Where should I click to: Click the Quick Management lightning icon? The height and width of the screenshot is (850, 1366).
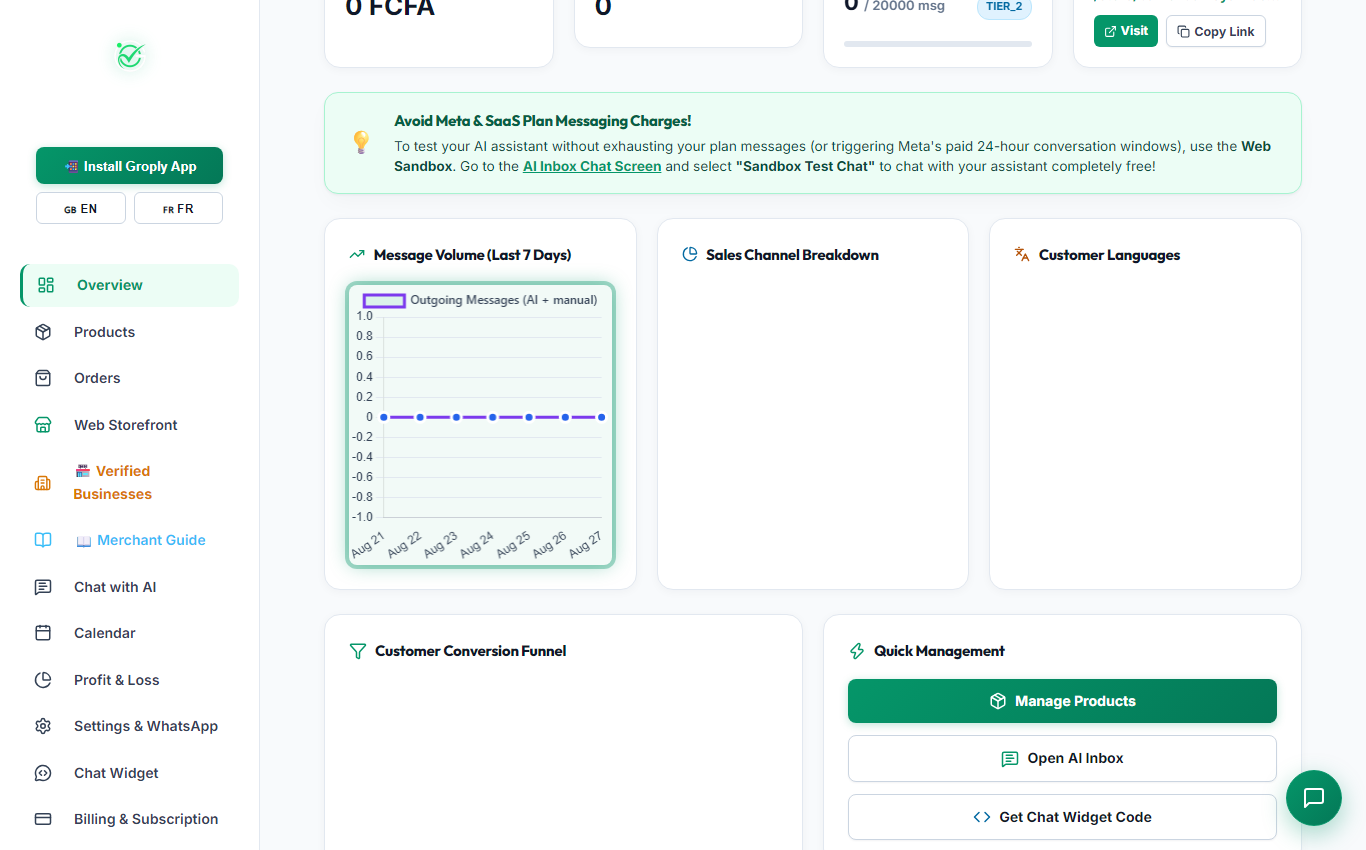tap(857, 651)
